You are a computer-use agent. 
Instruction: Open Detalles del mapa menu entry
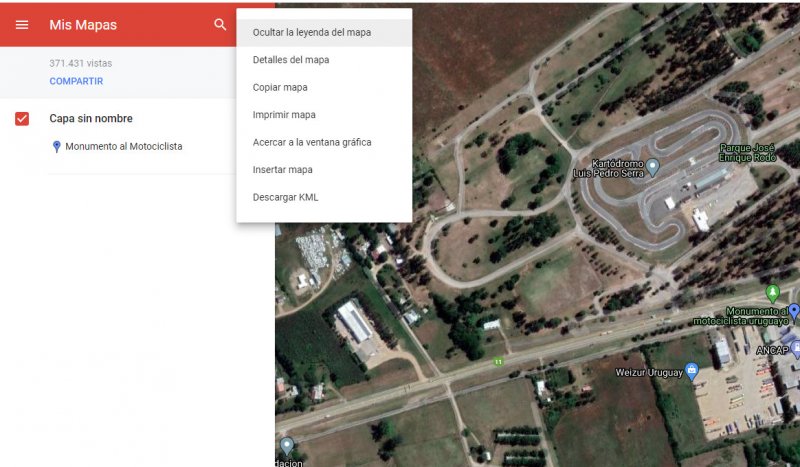[324, 60]
